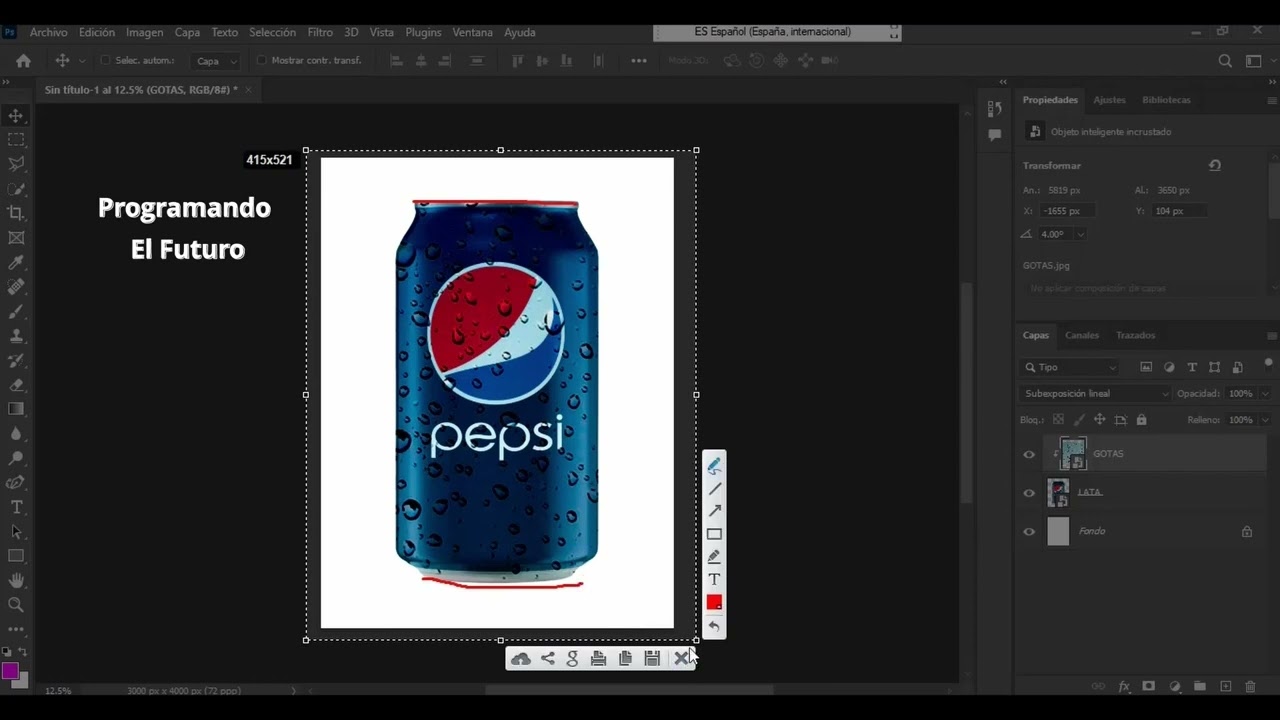Select the Crop tool
Image resolution: width=1280 pixels, height=720 pixels.
16,213
